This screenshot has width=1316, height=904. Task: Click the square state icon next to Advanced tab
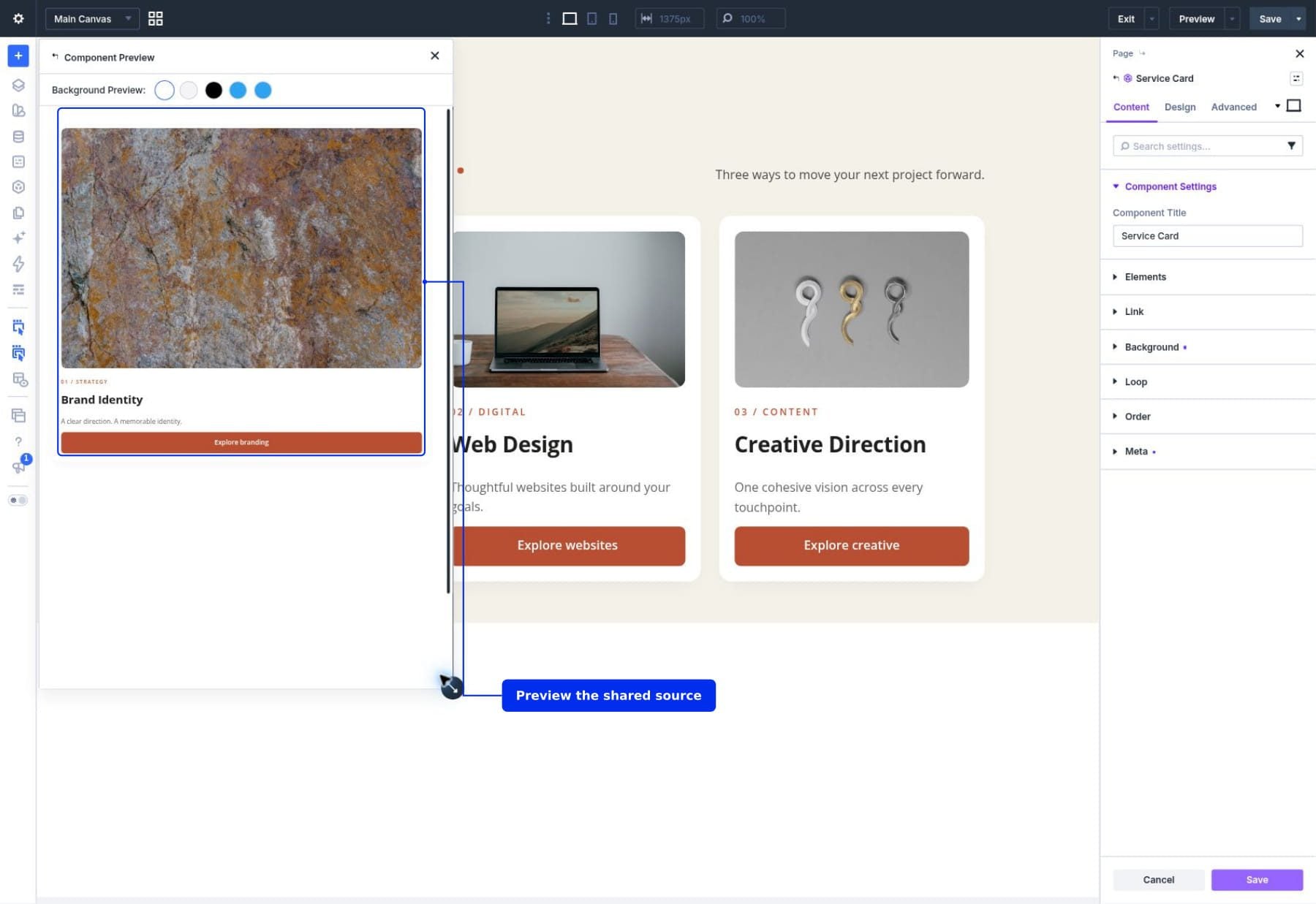1293,106
